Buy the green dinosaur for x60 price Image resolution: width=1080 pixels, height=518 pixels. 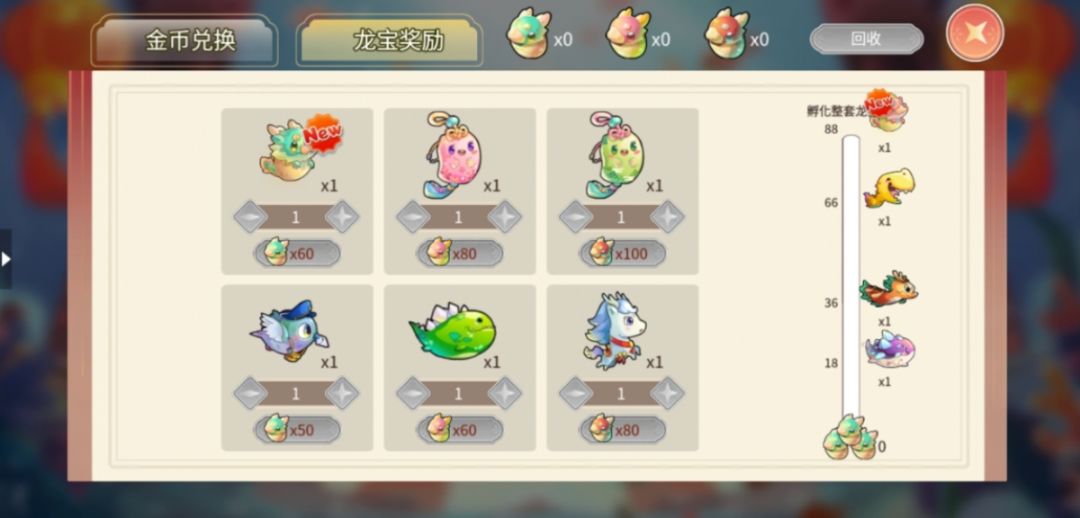click(x=459, y=430)
